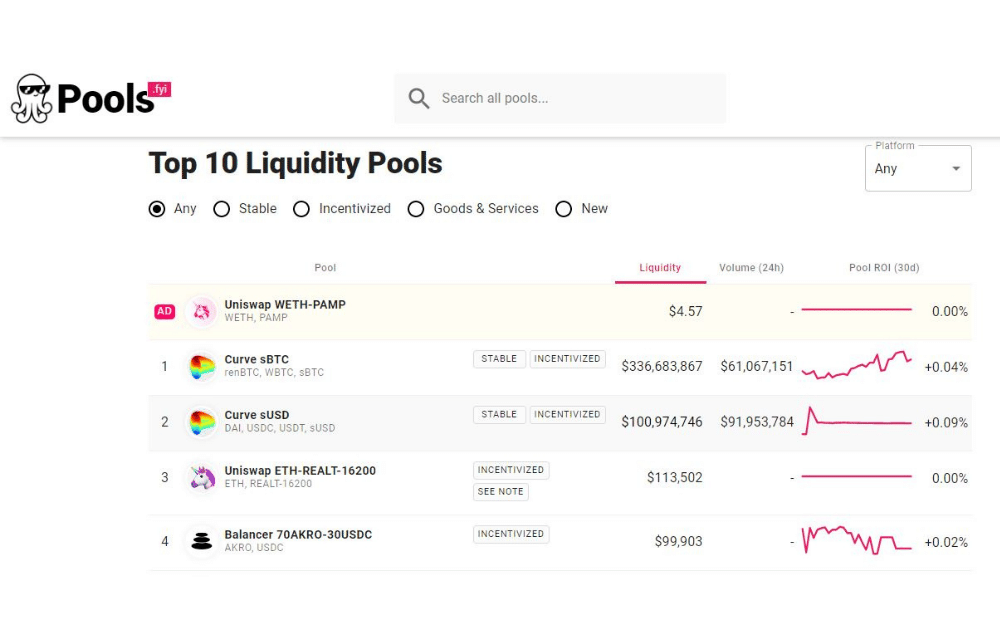
Task: Open the Pools.fyi octopus logo
Action: 91,98
